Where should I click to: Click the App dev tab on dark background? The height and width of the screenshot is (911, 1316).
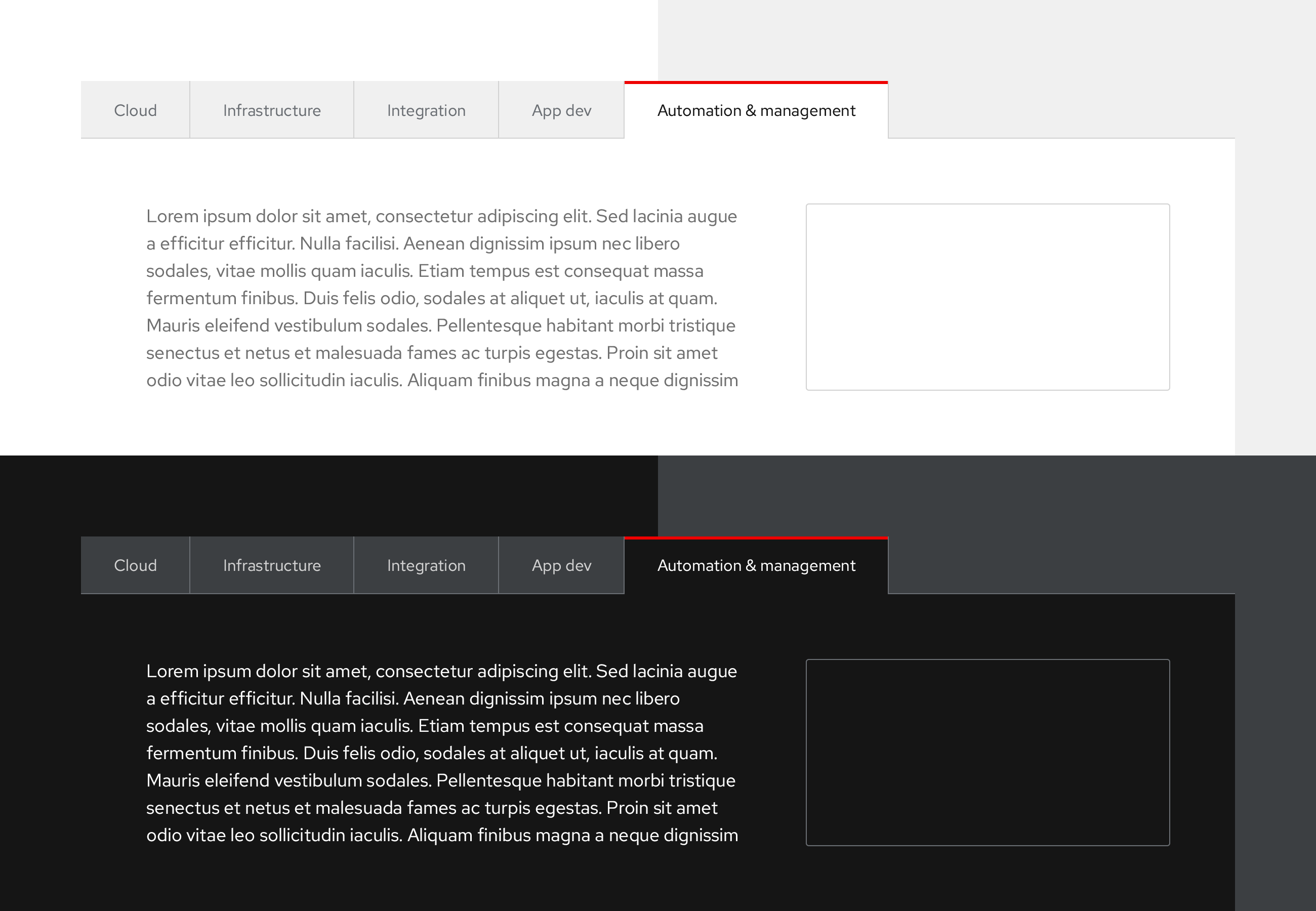tap(561, 565)
